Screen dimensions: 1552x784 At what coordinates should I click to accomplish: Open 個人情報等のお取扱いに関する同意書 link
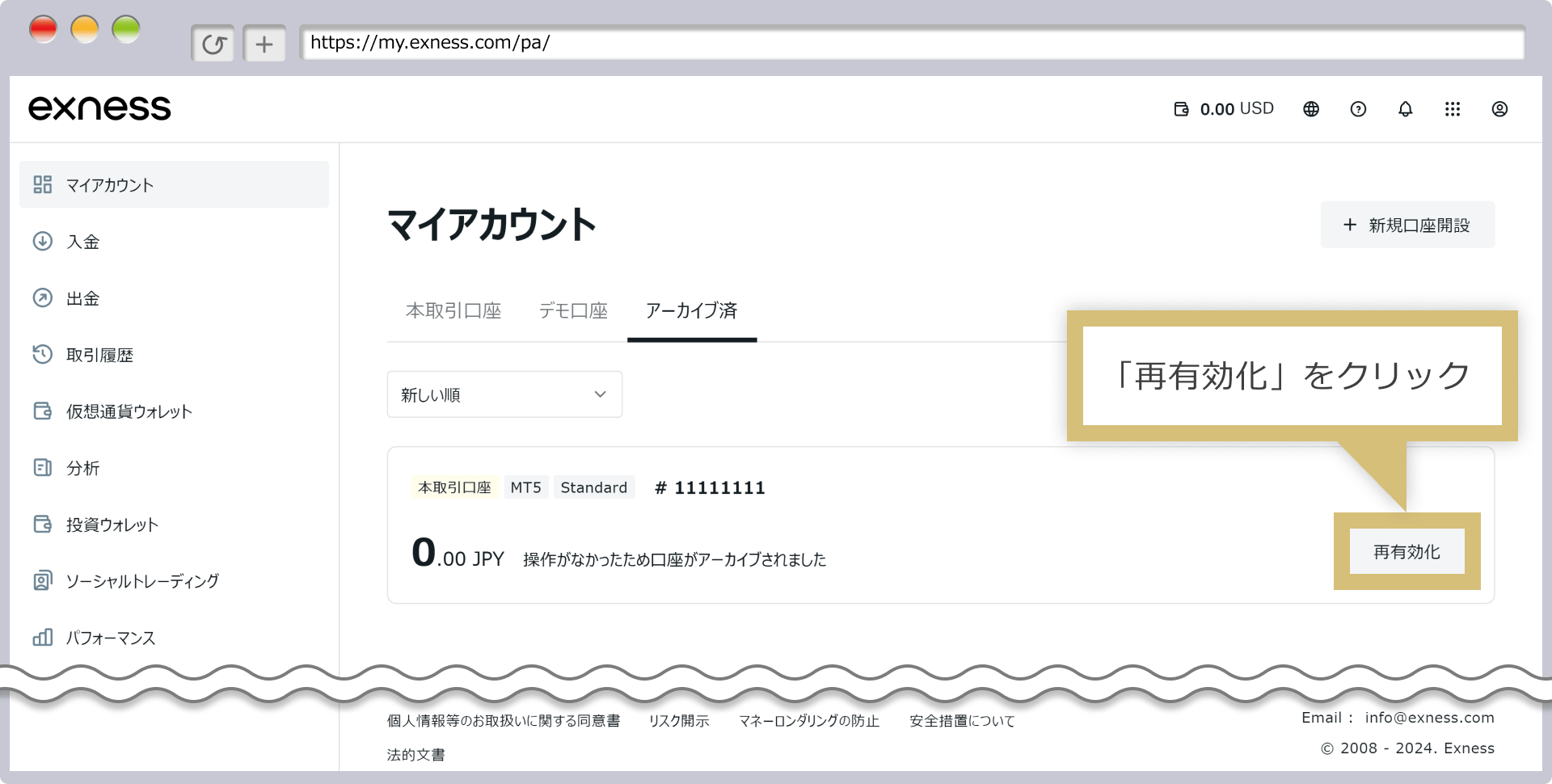point(503,721)
